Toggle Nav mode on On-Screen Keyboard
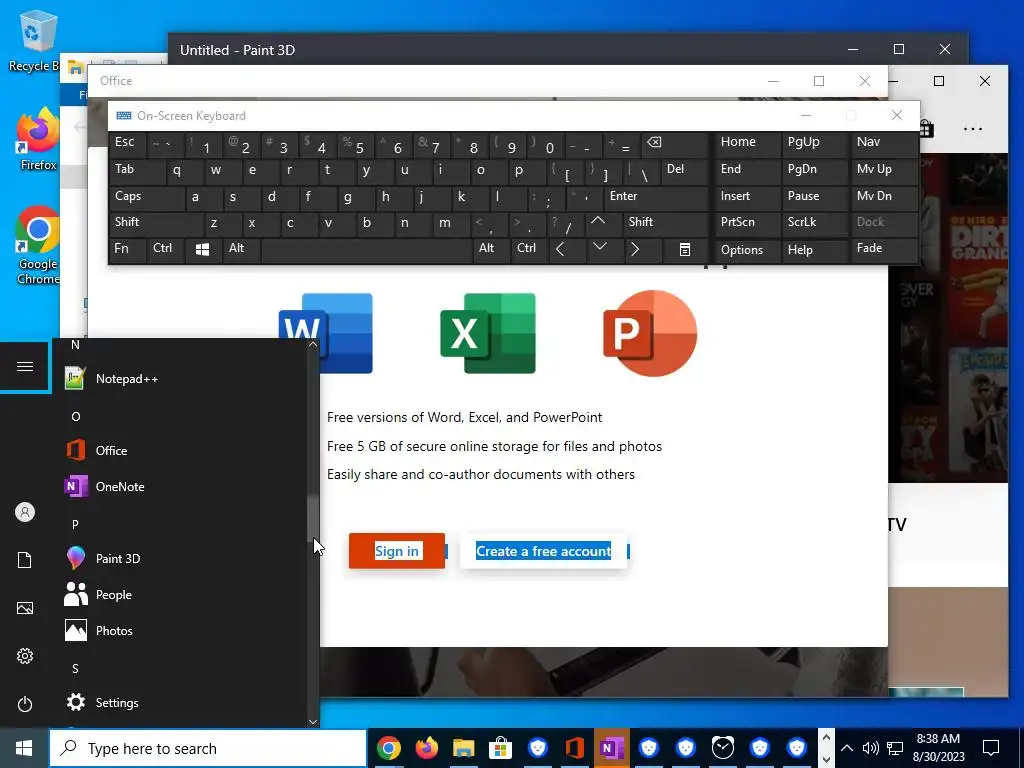Image resolution: width=1024 pixels, height=768 pixels. click(x=884, y=142)
